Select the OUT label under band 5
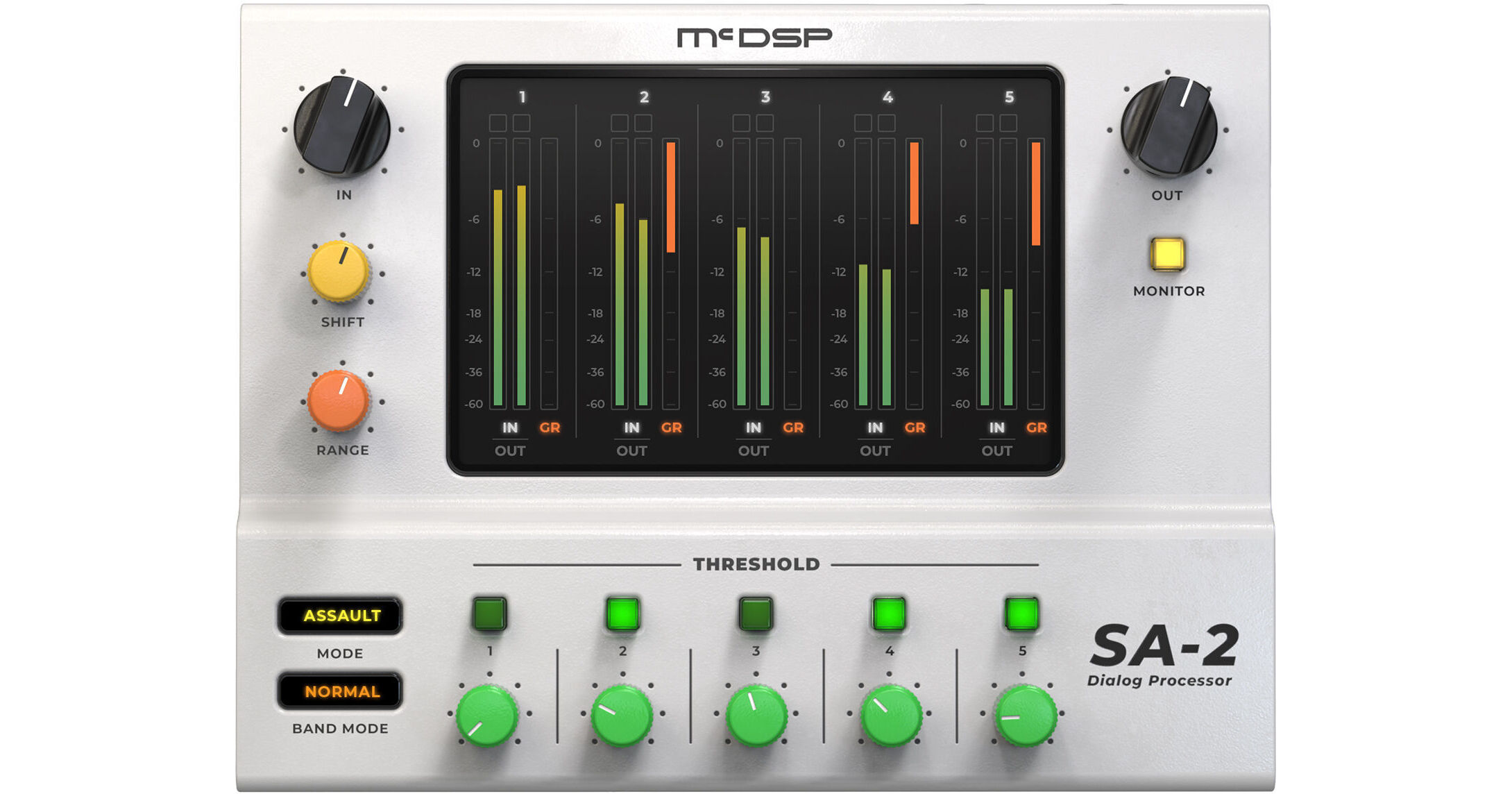 click(x=997, y=451)
